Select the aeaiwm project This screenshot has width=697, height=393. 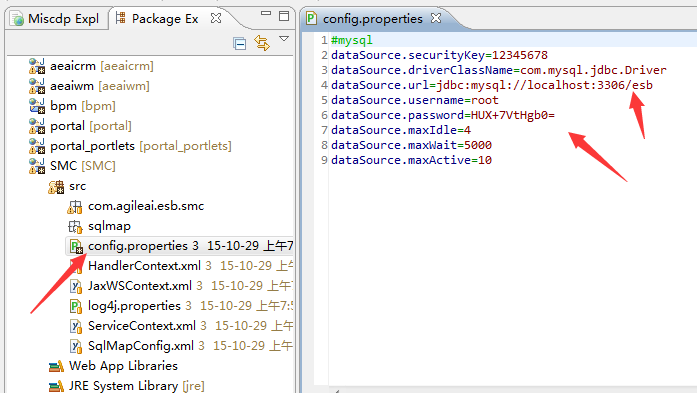pyautogui.click(x=100, y=86)
